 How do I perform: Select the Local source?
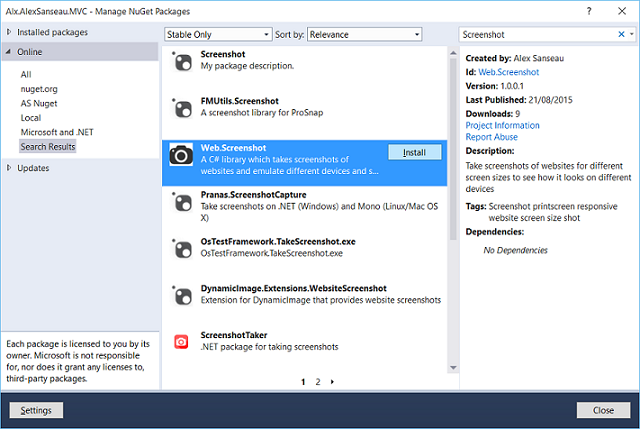31,118
